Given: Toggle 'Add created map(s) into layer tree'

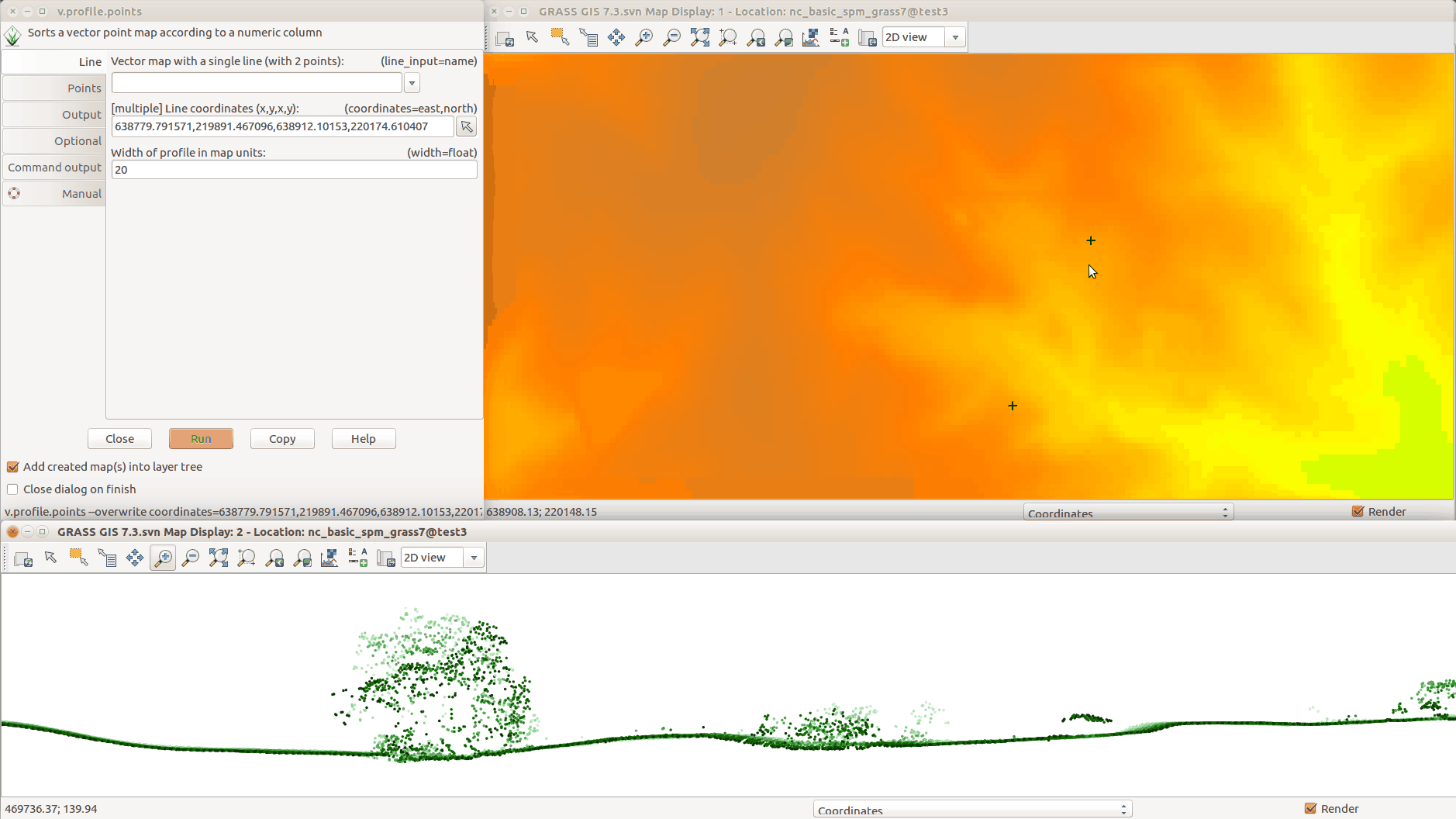Looking at the screenshot, I should (x=13, y=467).
